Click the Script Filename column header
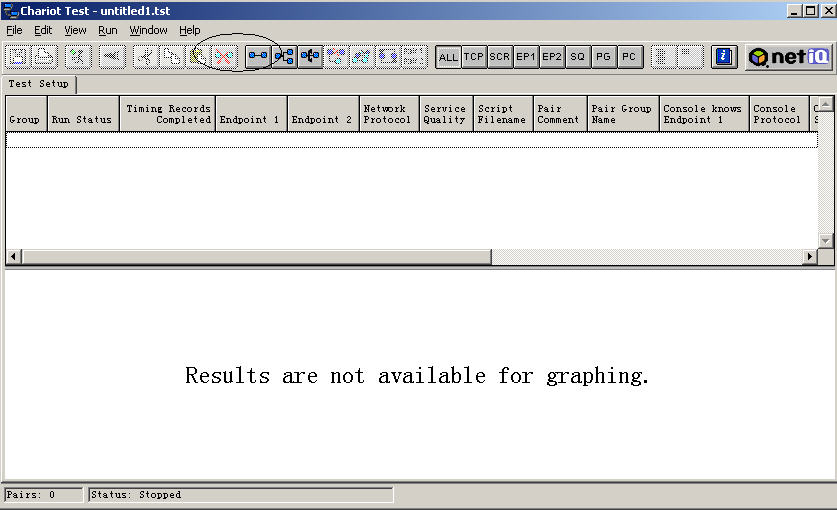837x510 pixels. [x=501, y=114]
